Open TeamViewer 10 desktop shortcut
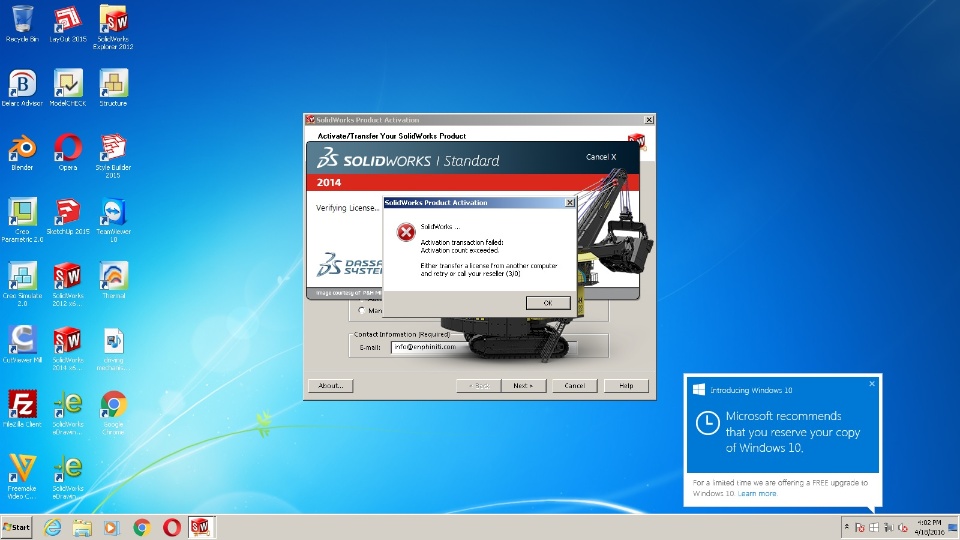The width and height of the screenshot is (960, 540). click(x=113, y=220)
